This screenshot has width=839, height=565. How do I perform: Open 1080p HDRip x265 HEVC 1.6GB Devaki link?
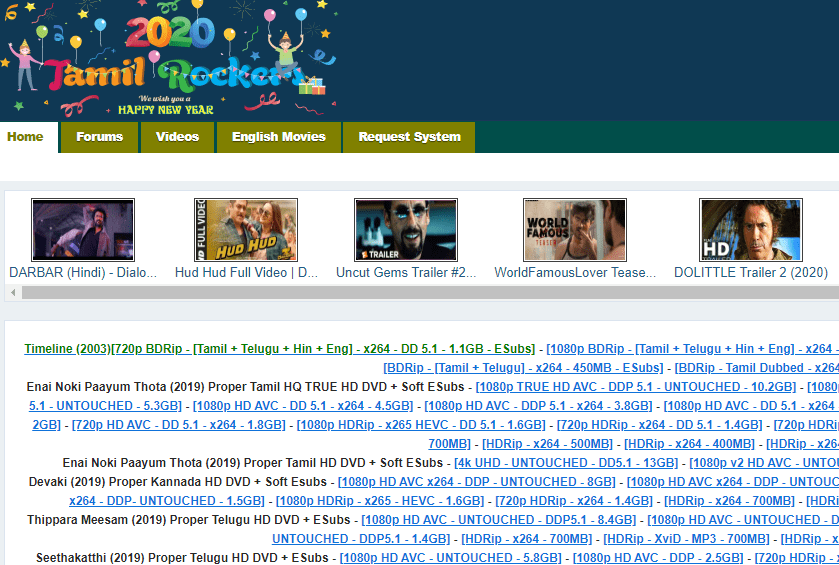click(380, 501)
